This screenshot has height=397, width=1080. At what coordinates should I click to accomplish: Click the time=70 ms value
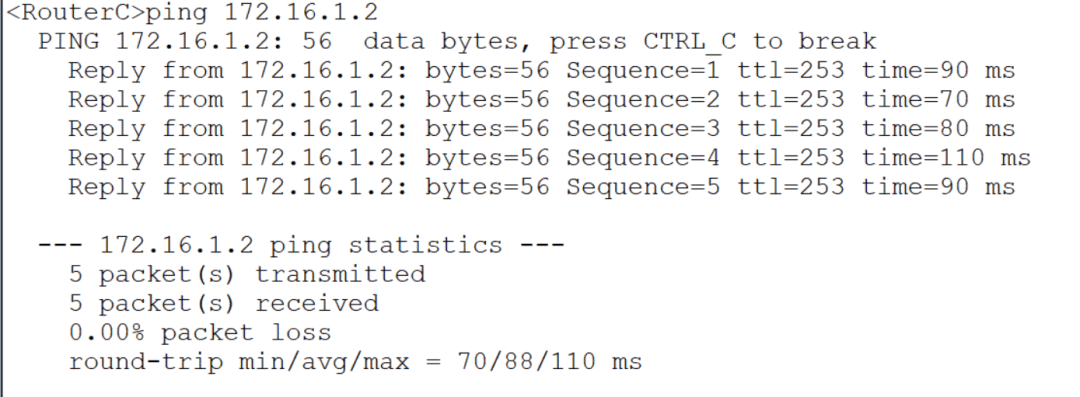click(939, 99)
